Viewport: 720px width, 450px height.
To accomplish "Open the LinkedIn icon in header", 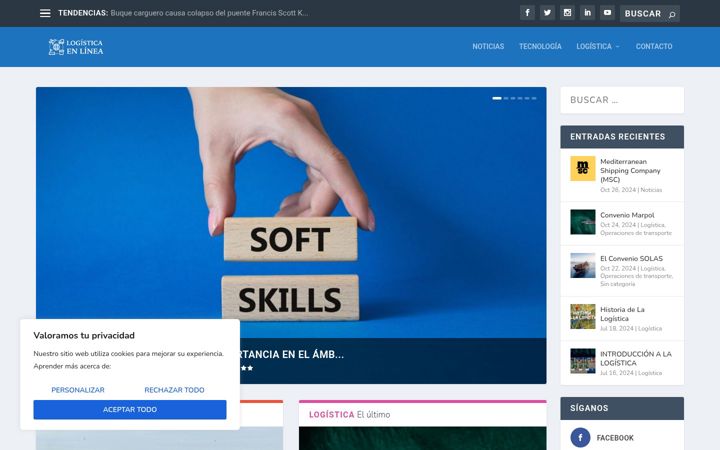I will pos(587,13).
